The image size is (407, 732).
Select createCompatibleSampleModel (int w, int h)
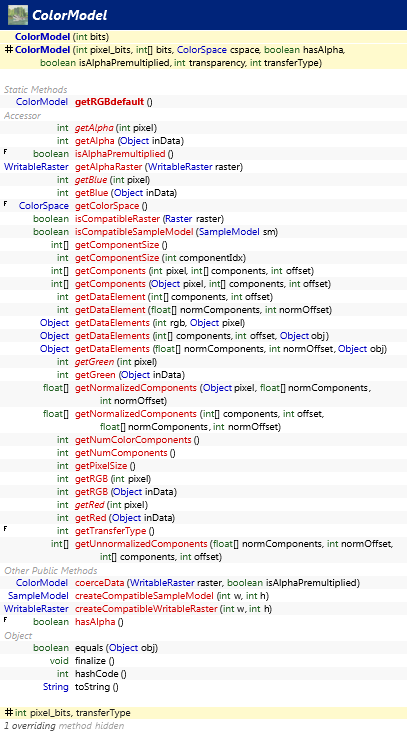click(172, 596)
